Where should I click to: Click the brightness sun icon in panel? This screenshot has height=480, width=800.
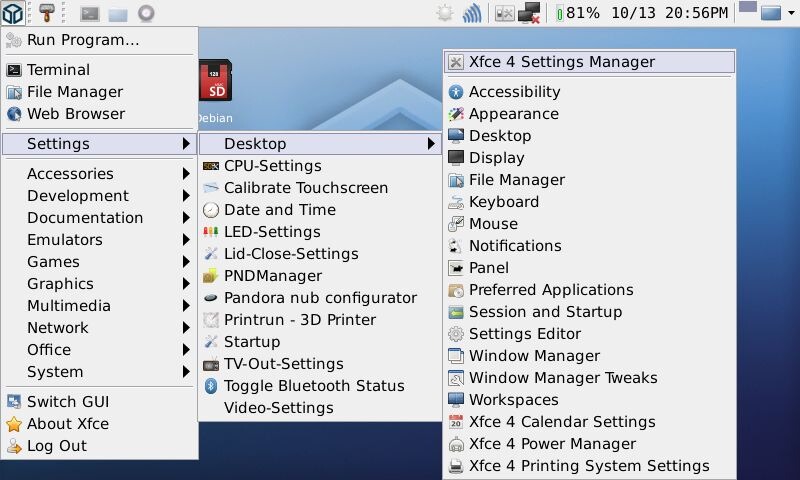[445, 13]
